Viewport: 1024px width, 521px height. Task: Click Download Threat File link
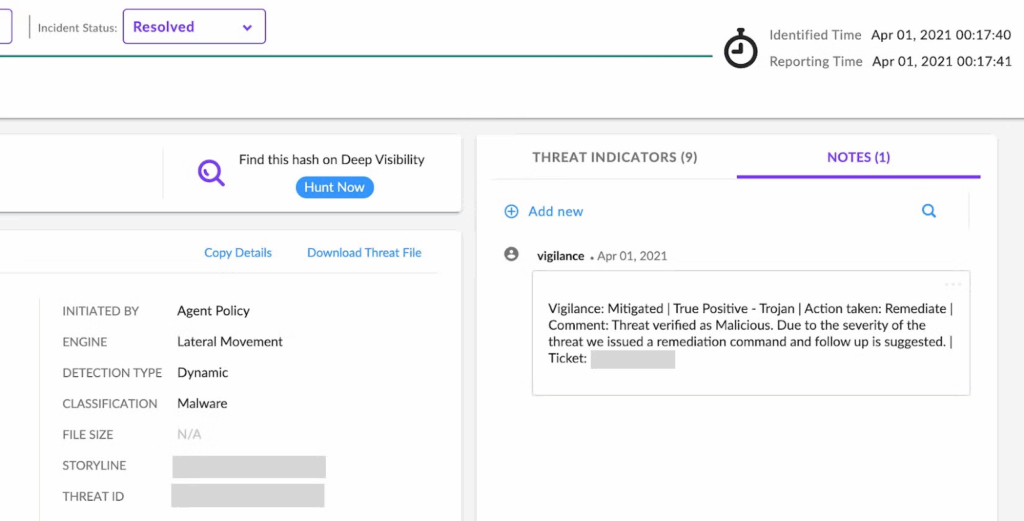point(364,253)
